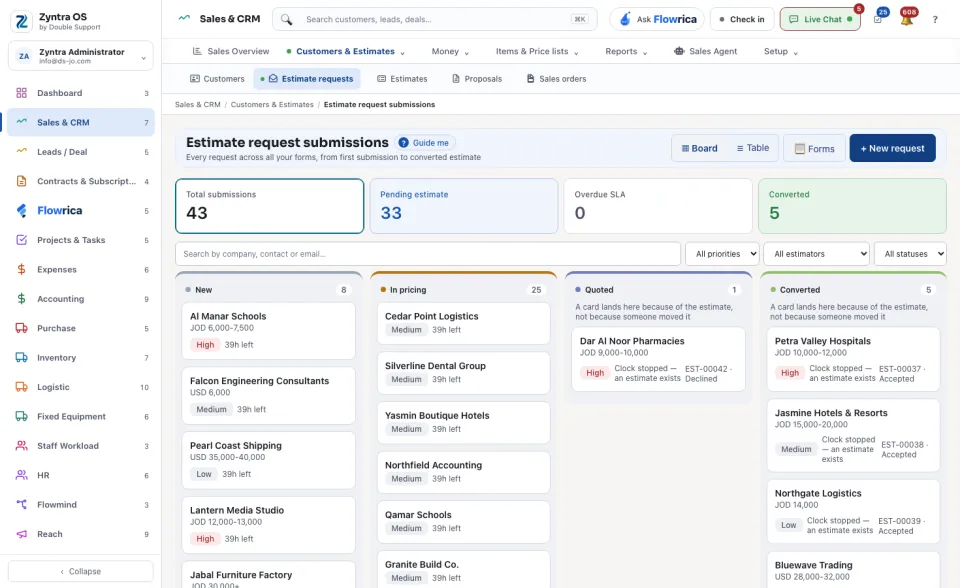Click the Guide me help link
960x588 pixels.
click(424, 143)
